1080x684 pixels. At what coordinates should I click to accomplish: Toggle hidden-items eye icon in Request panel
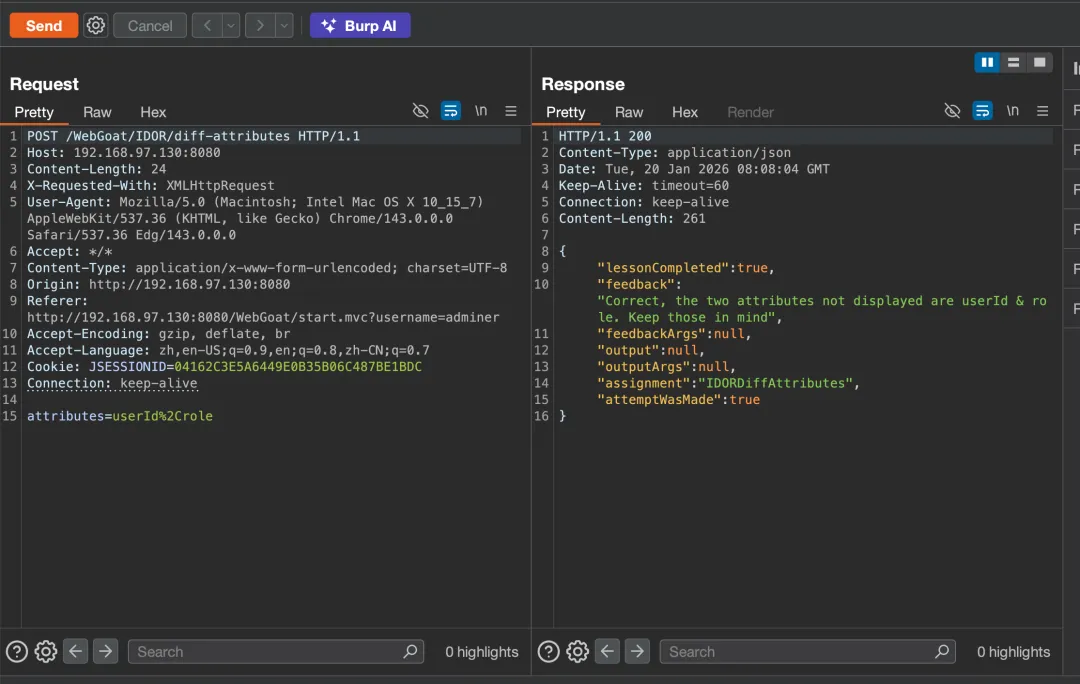tap(420, 111)
